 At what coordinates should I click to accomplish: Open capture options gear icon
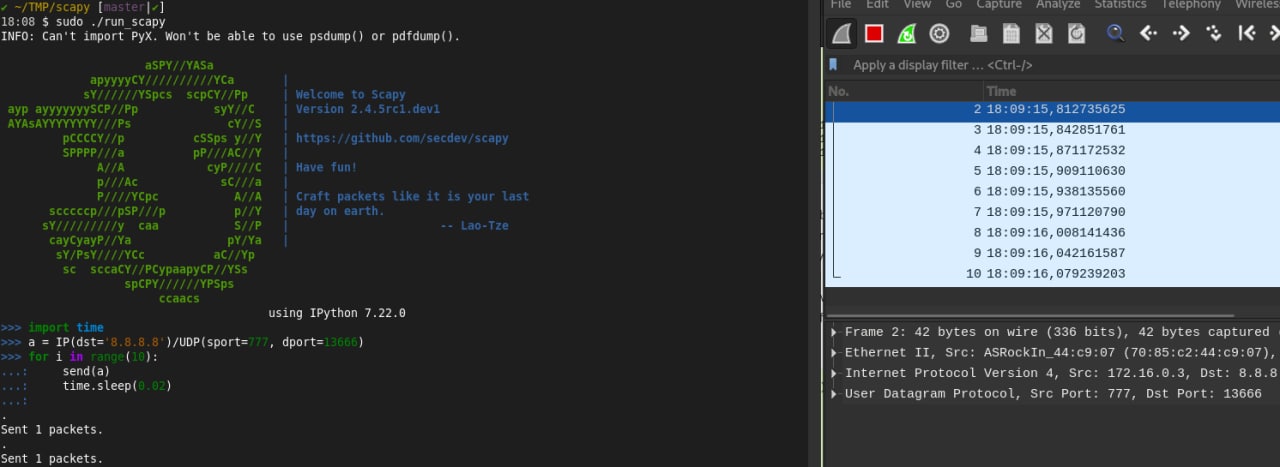[939, 33]
